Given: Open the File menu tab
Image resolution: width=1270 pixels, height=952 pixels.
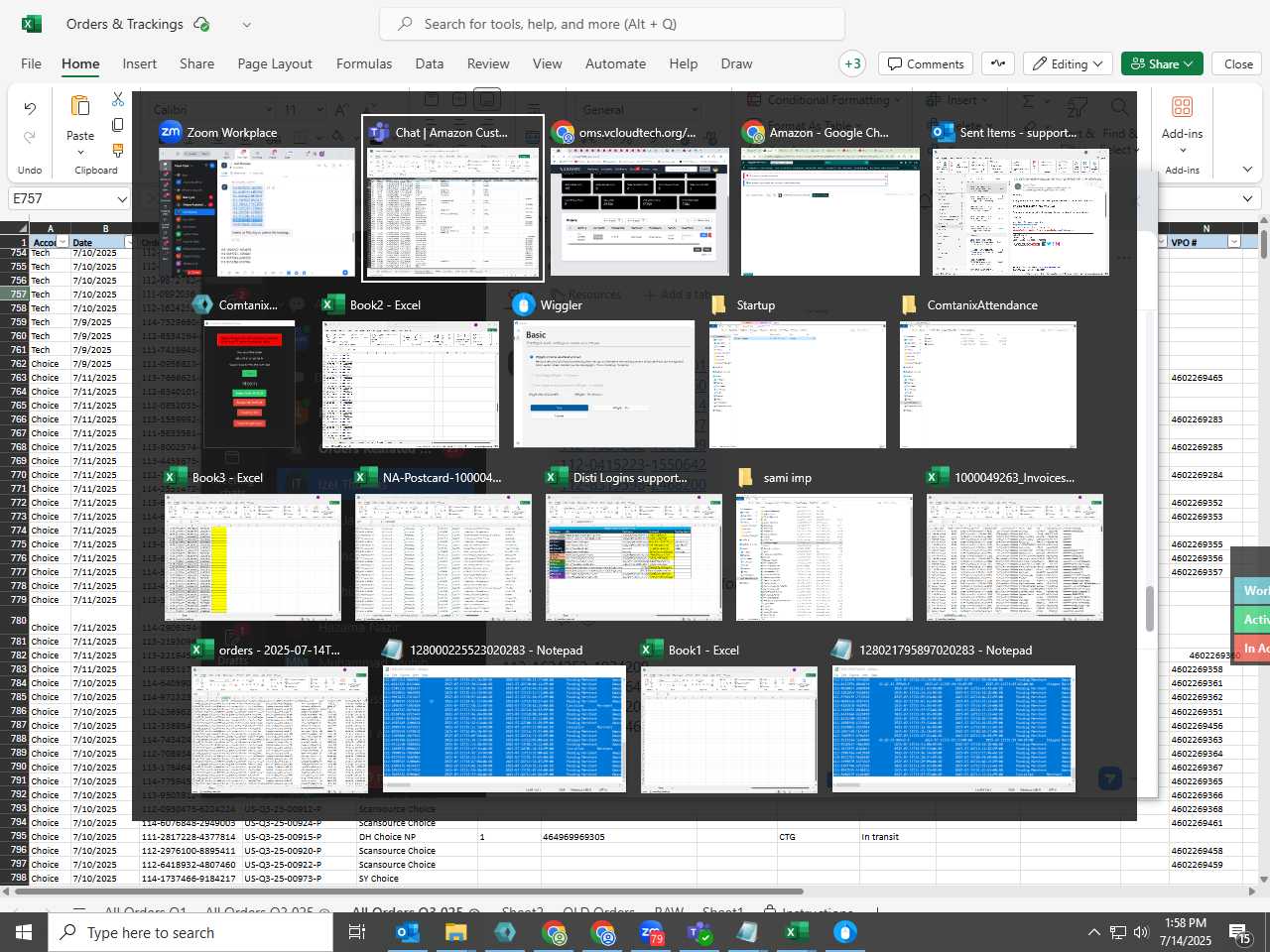Looking at the screenshot, I should 32,63.
